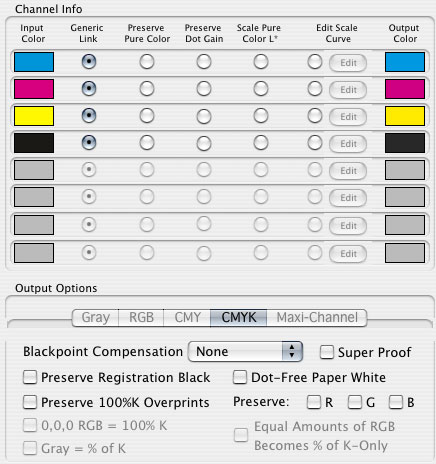Click Edit button in yellow channel row
This screenshot has width=436, height=464.
(x=348, y=117)
